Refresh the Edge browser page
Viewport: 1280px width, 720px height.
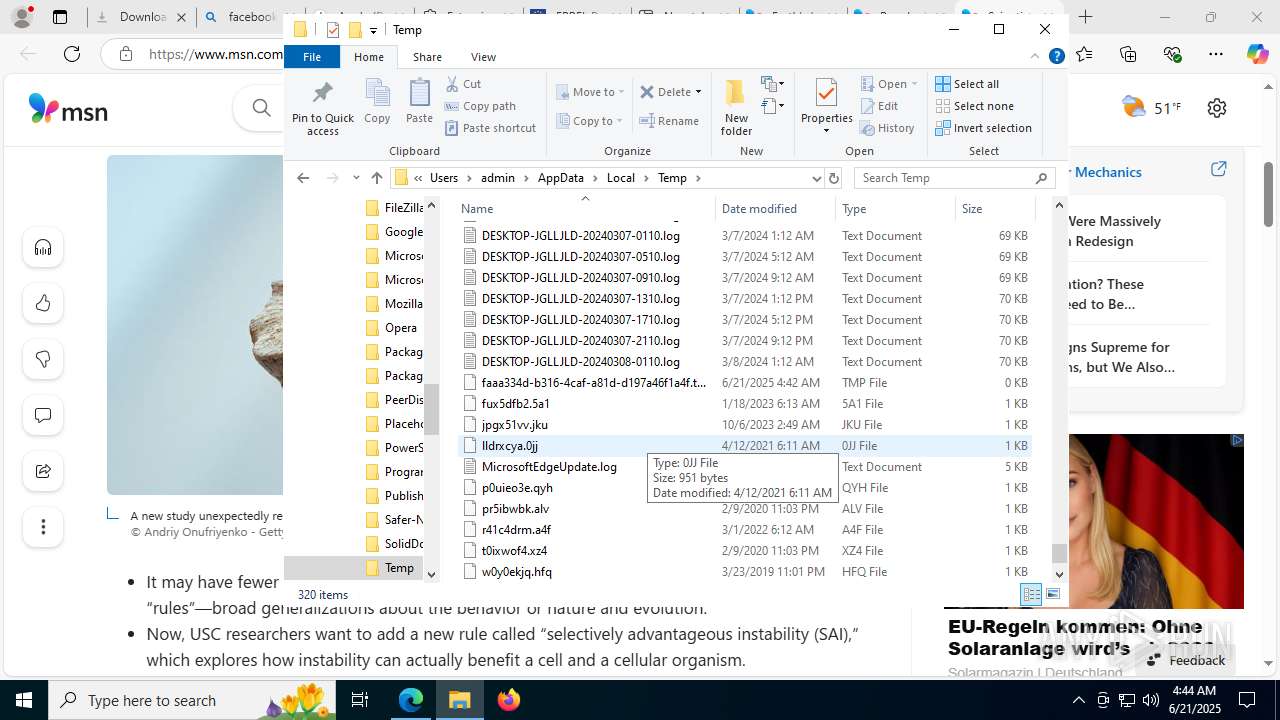pos(72,54)
